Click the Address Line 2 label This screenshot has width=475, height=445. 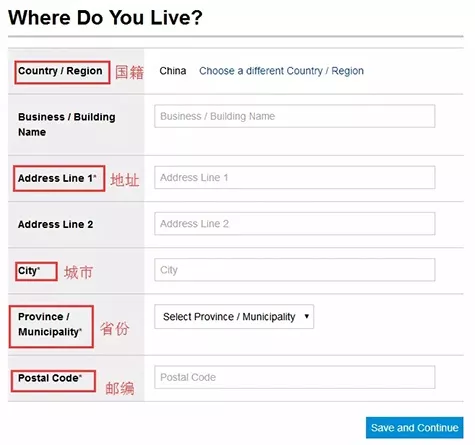(x=56, y=224)
